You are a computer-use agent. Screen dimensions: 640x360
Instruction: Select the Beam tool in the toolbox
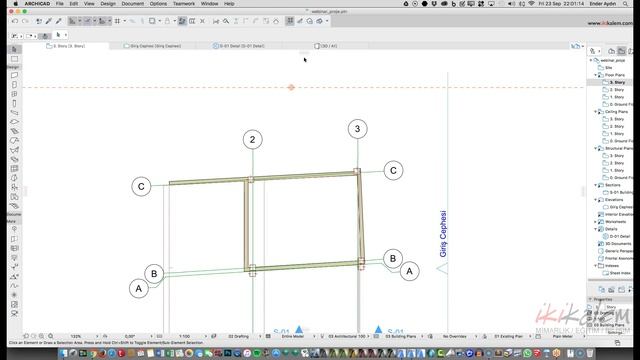coord(14,113)
